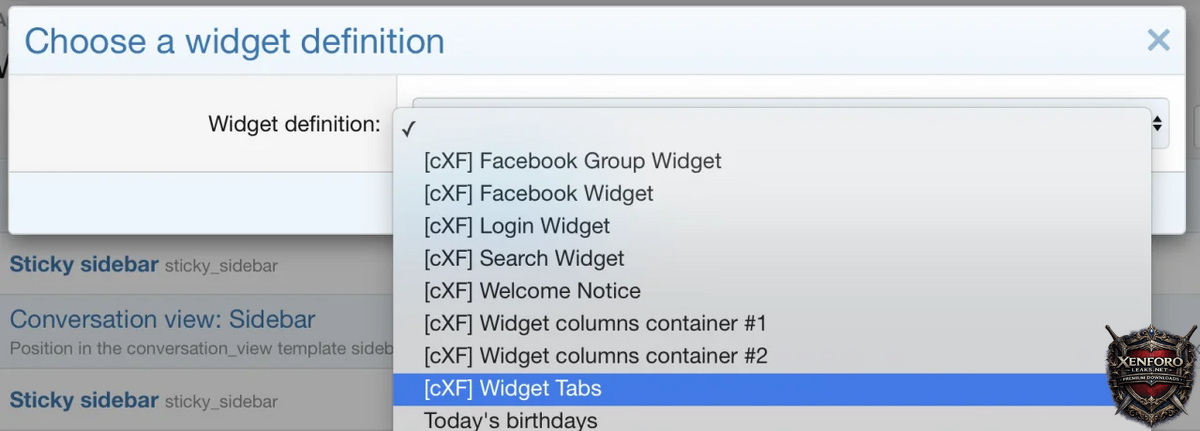Open Sticky sidebar link above Conversation view
1200x431 pixels.
[83, 265]
